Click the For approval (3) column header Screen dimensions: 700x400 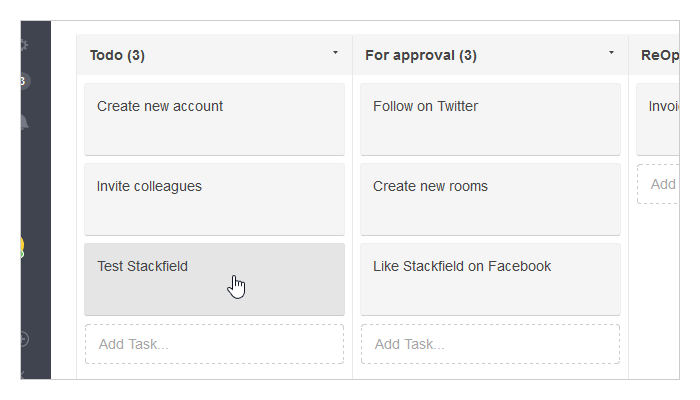coord(421,55)
